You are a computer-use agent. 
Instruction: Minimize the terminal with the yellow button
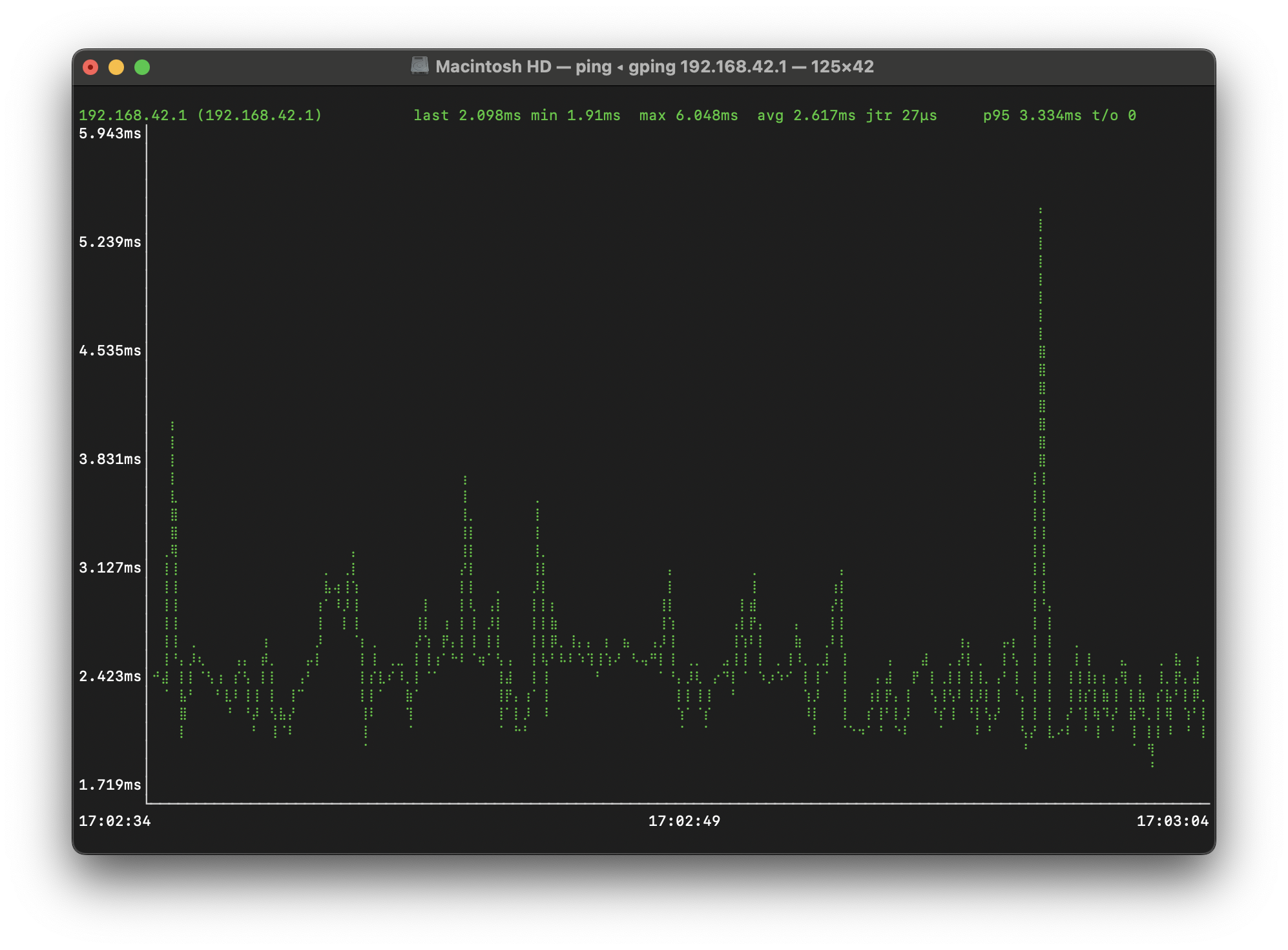[x=116, y=67]
